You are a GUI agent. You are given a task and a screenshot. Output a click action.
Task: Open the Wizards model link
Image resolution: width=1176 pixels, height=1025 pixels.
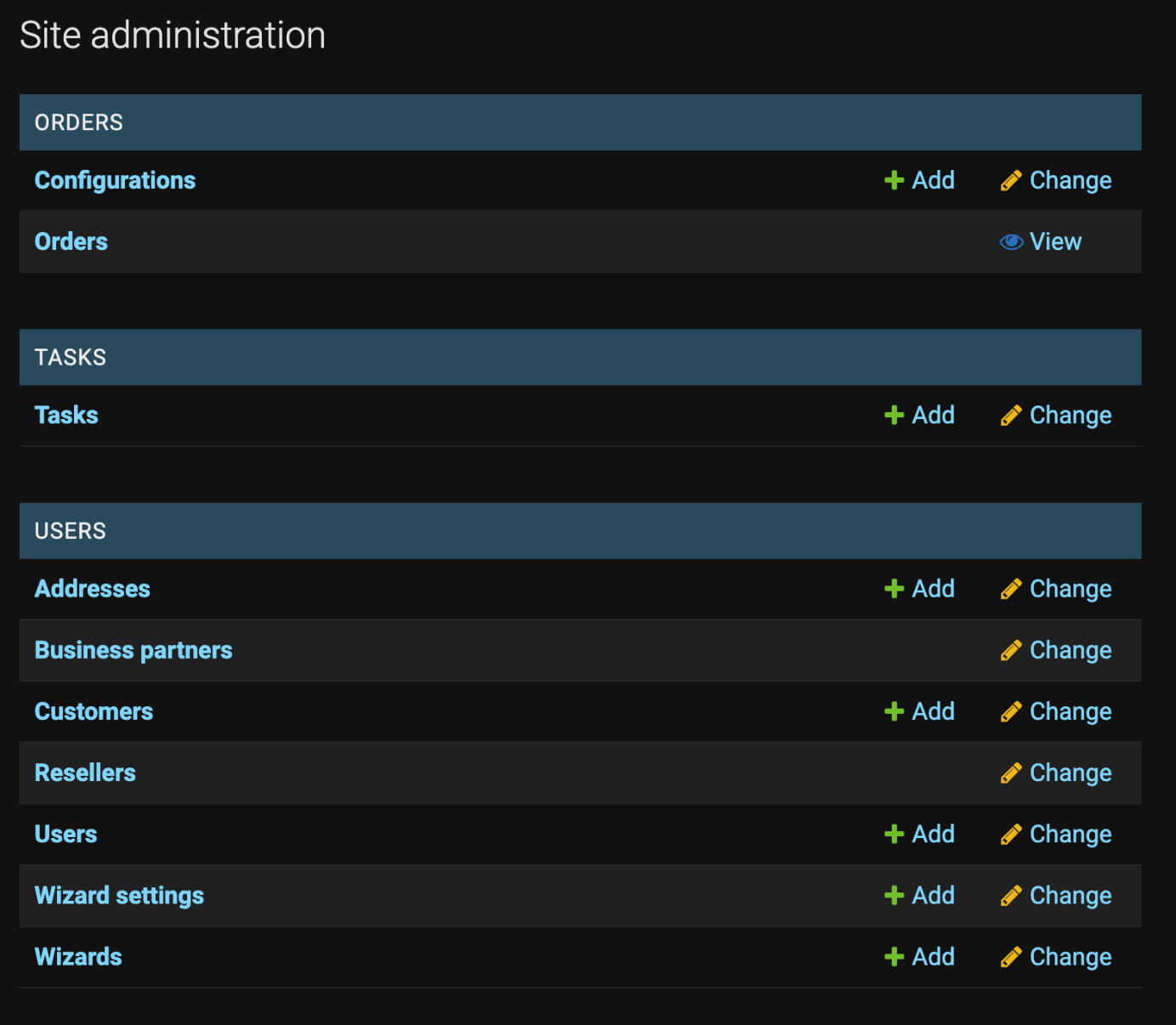click(78, 956)
